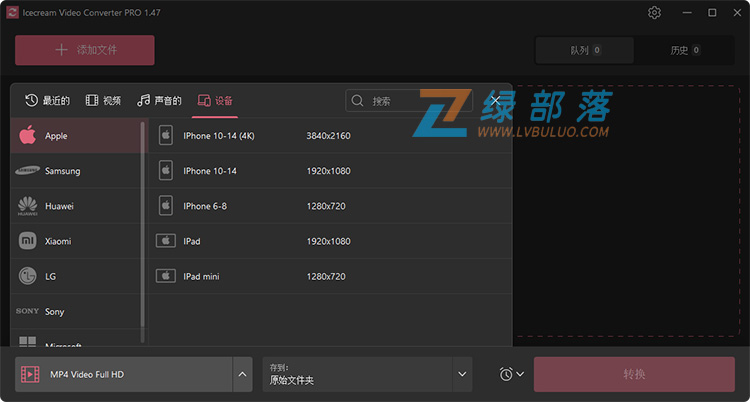Screen dimensions: 750x402
Task: Click the Samsung logo icon
Action: 27,171
